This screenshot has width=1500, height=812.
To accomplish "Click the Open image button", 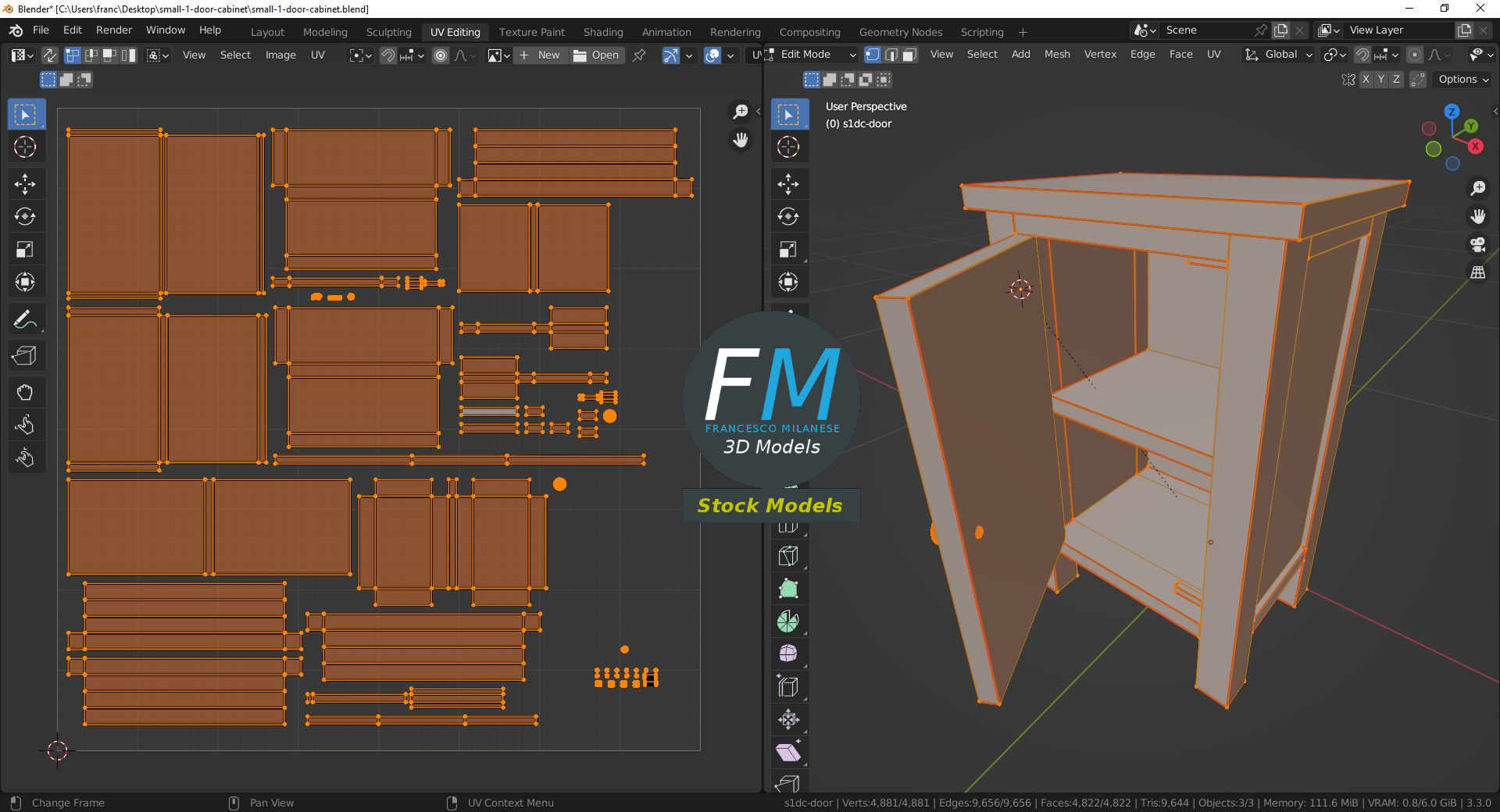I will pos(597,55).
